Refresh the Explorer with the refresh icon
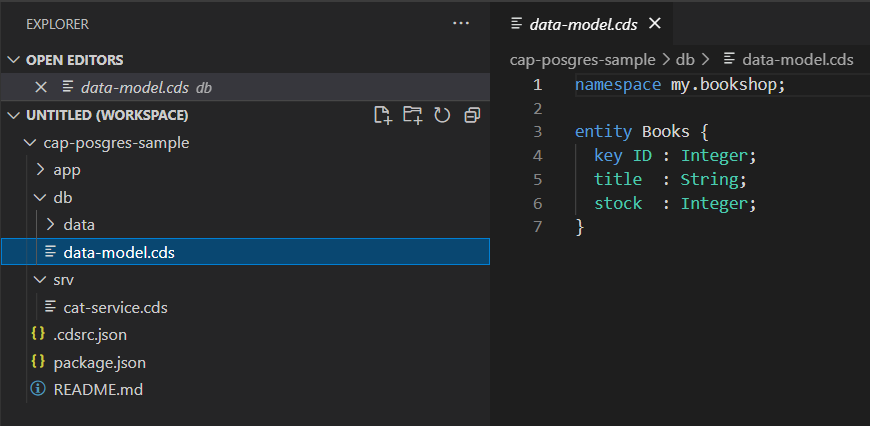Screen dimensions: 870x426 click(442, 115)
